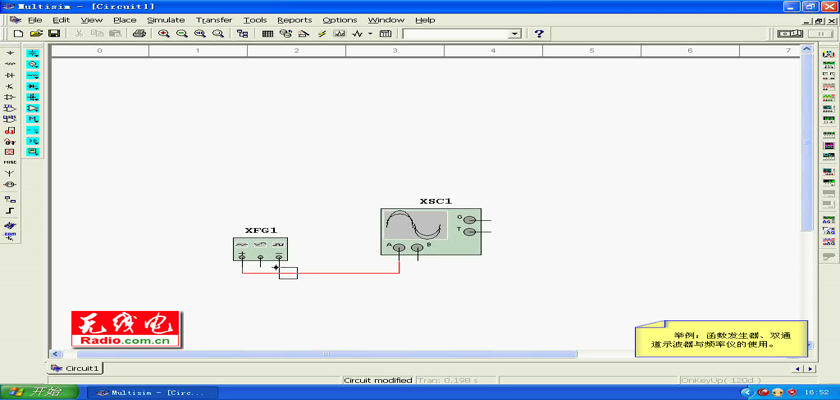Viewport: 840px width, 400px height.
Task: Select the Multimeter instrument
Action: pos(828,55)
